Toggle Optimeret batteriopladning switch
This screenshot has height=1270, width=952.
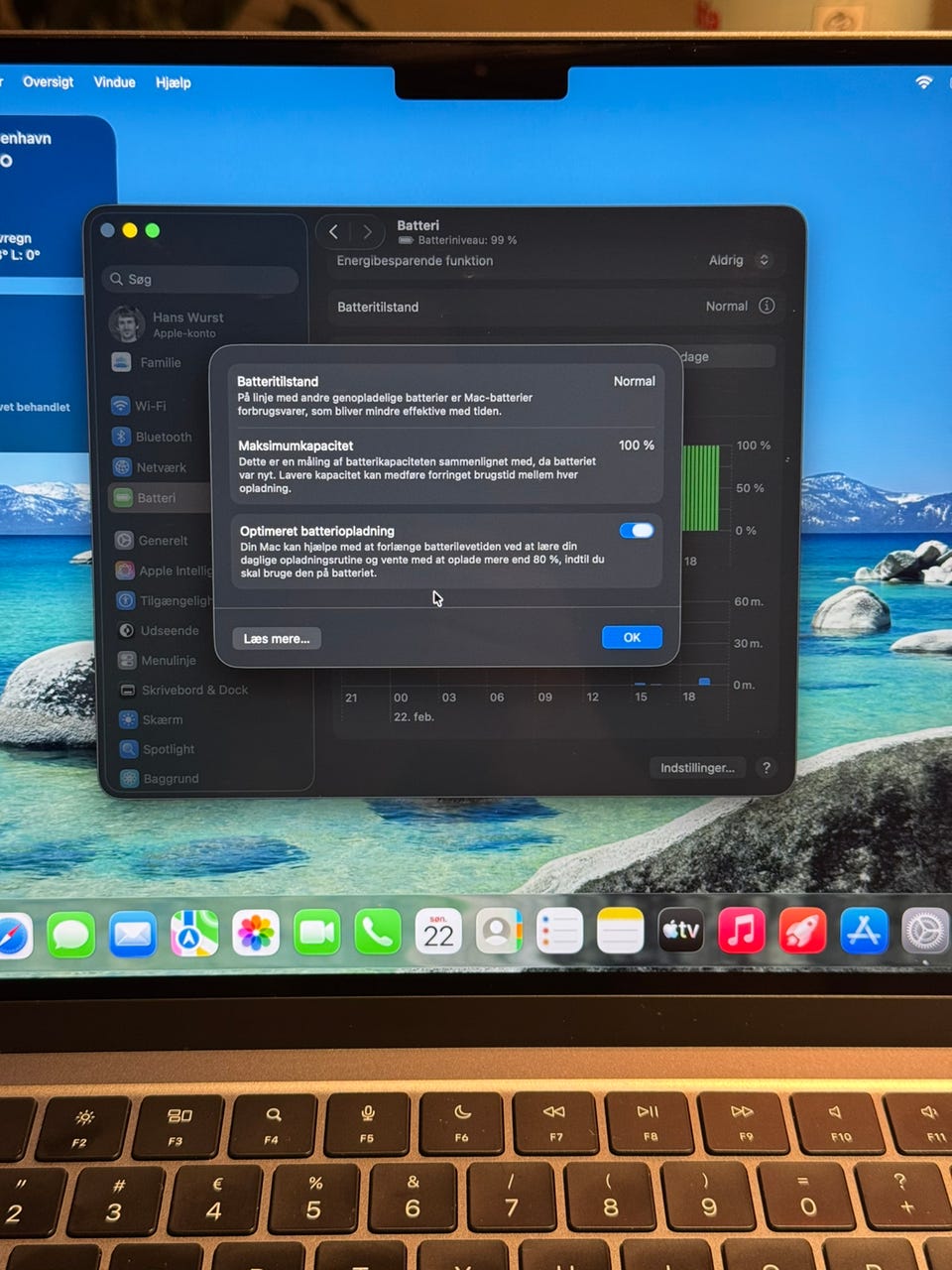[x=637, y=531]
